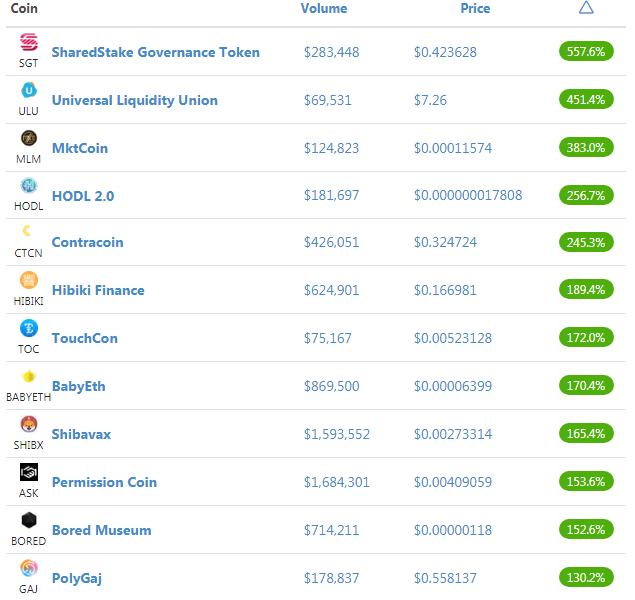Sort by the triangle change column header
This screenshot has height=600, width=635.
(x=586, y=8)
